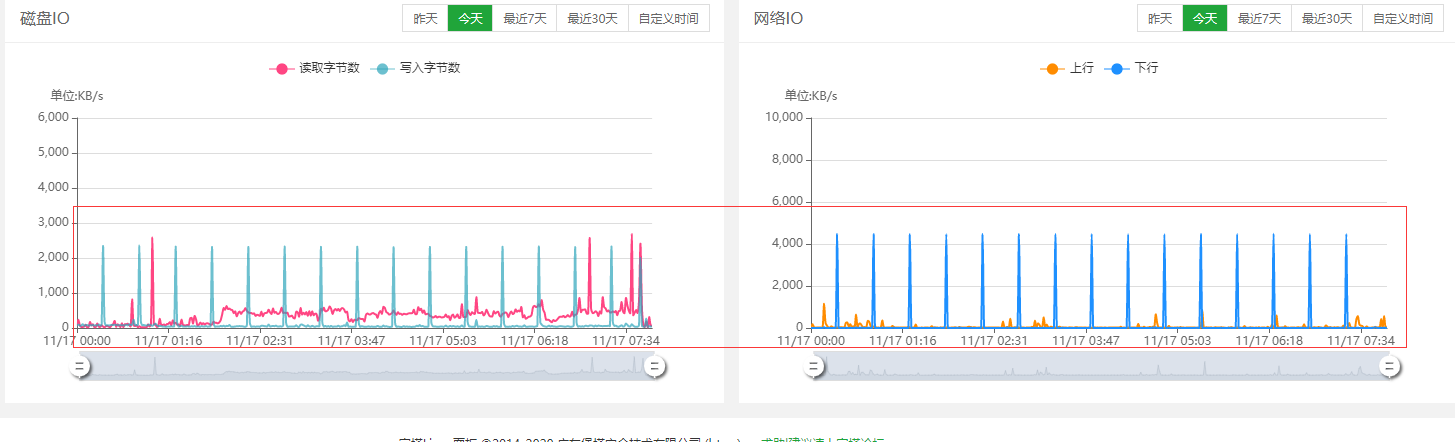Click the 网络IO panel title
Viewport: 1455px width, 442px height.
[x=778, y=18]
